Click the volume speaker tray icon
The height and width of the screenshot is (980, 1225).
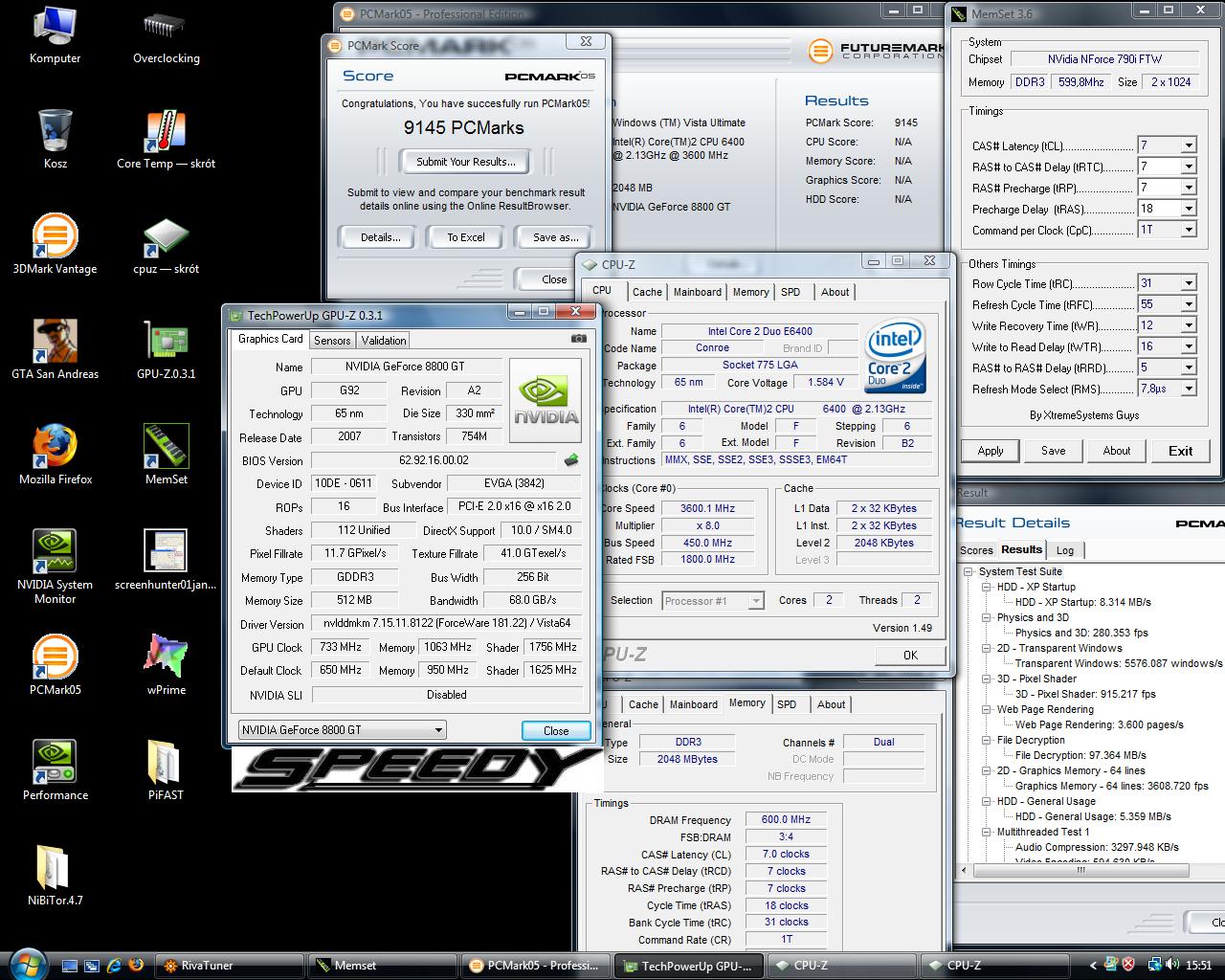pyautogui.click(x=1172, y=966)
